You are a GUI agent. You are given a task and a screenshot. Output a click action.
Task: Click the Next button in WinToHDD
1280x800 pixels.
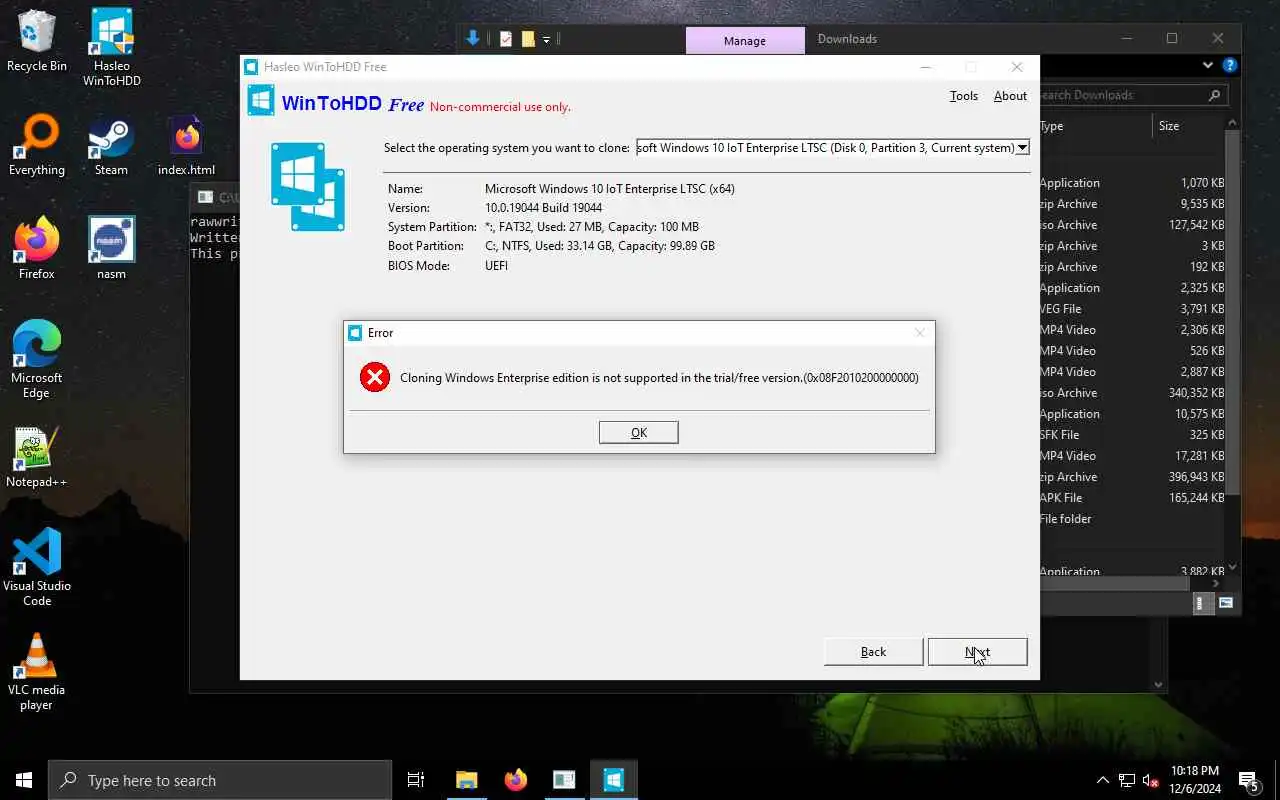pos(977,652)
